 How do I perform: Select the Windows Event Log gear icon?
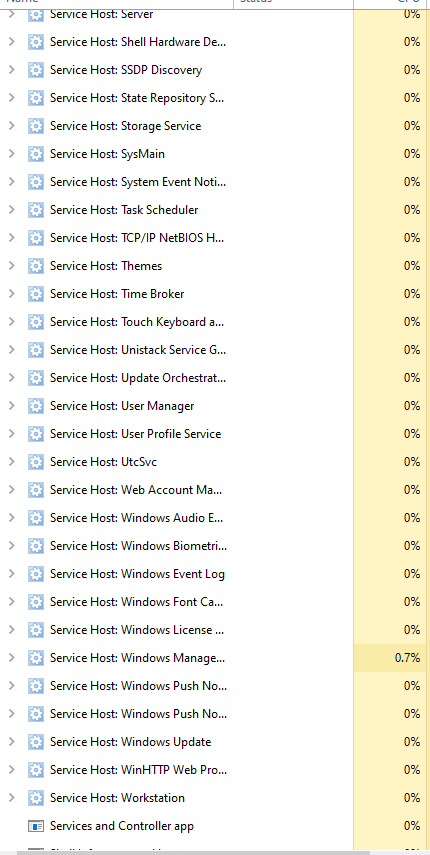point(35,574)
